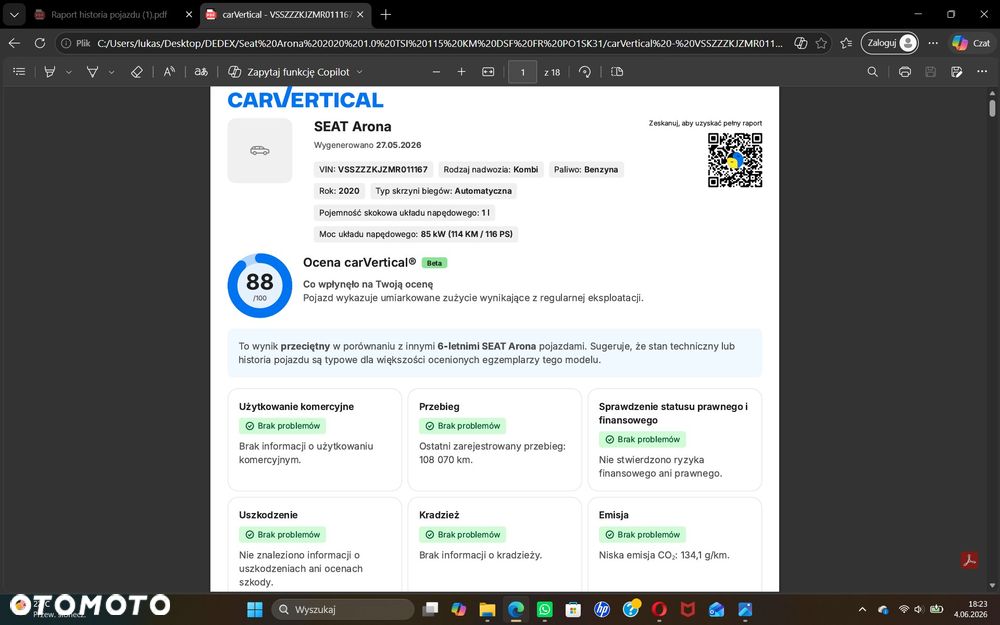Viewport: 1000px width, 625px height.
Task: Click the Zaloguj sign-in button
Action: click(x=890, y=43)
